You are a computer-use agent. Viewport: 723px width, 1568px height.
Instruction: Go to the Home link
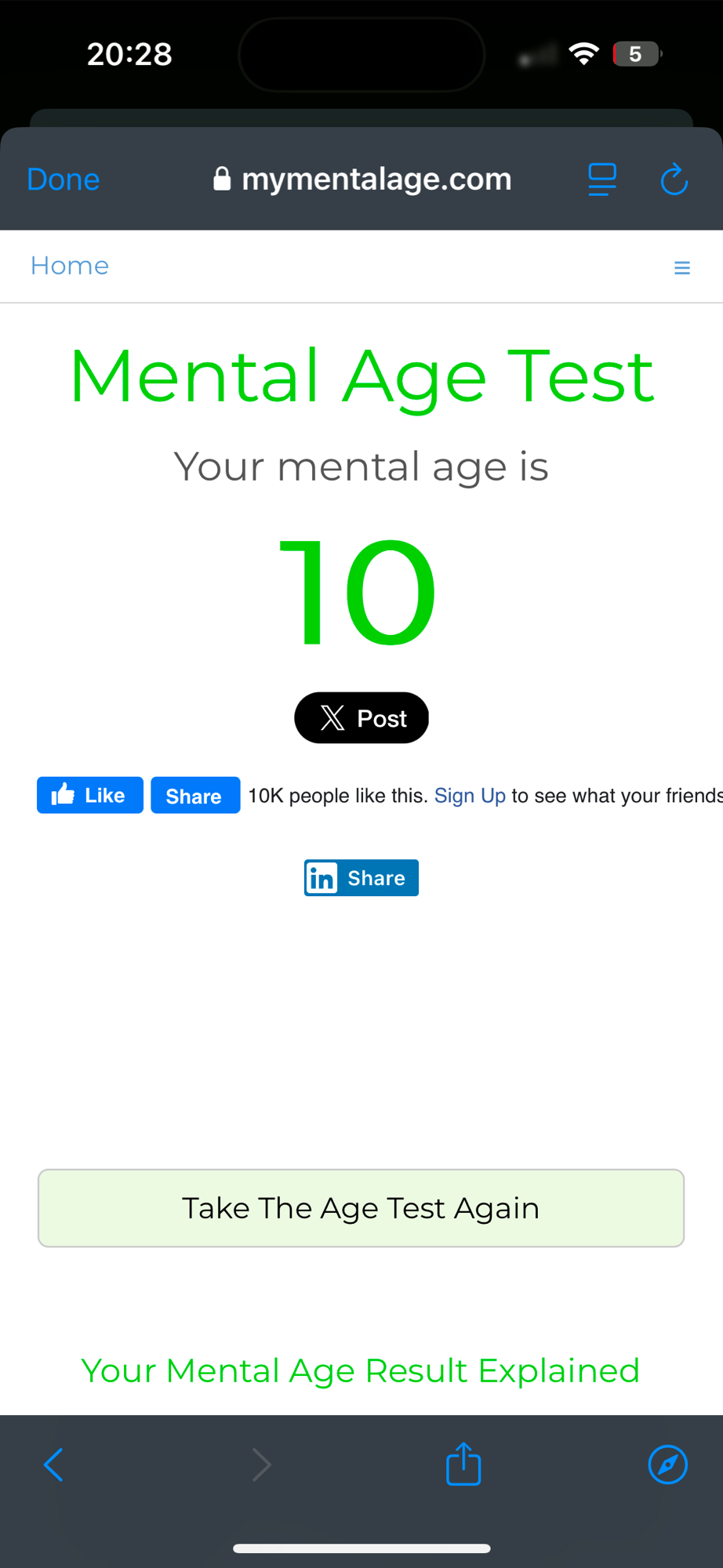tap(70, 266)
